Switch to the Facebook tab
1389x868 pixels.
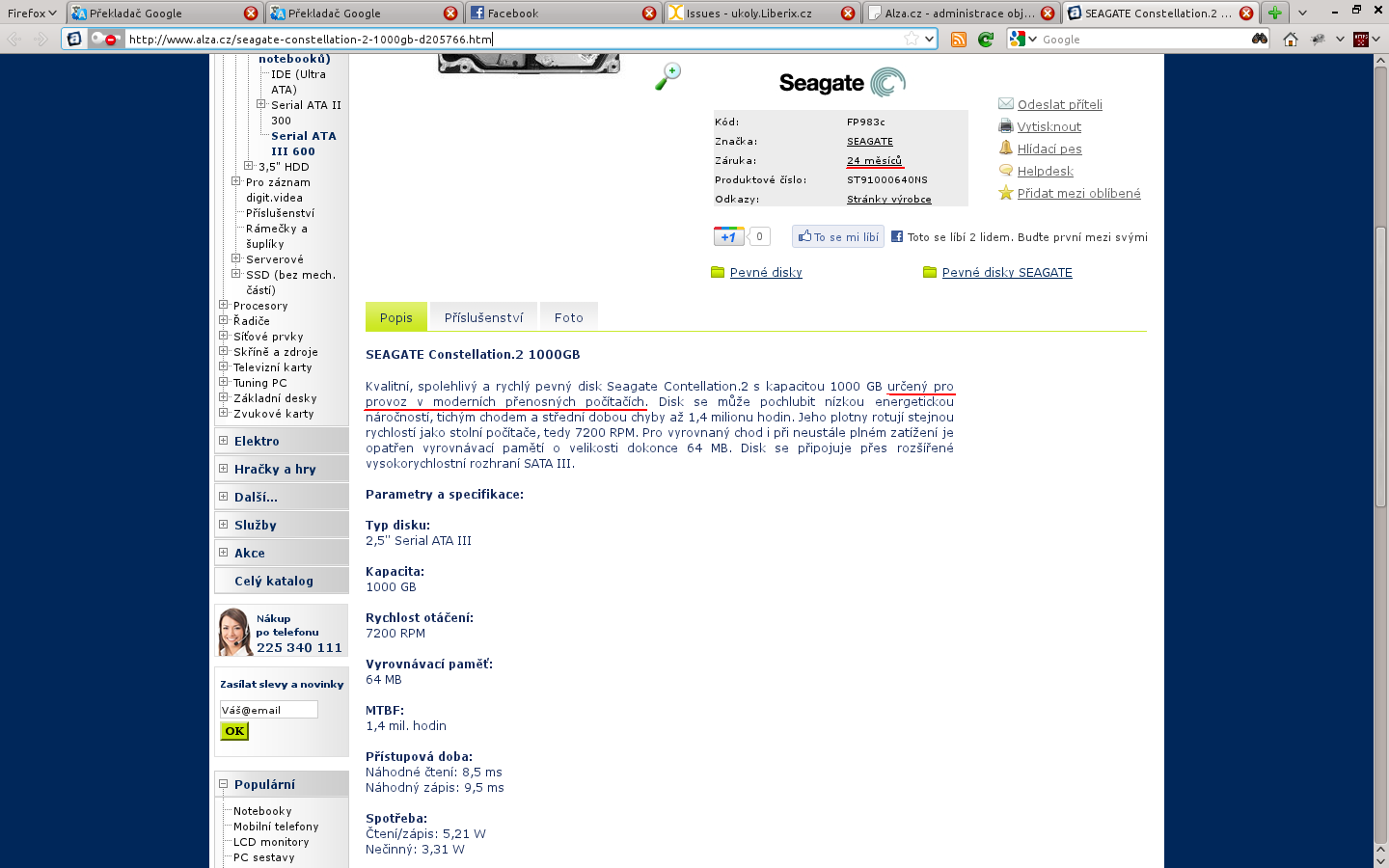(562, 13)
